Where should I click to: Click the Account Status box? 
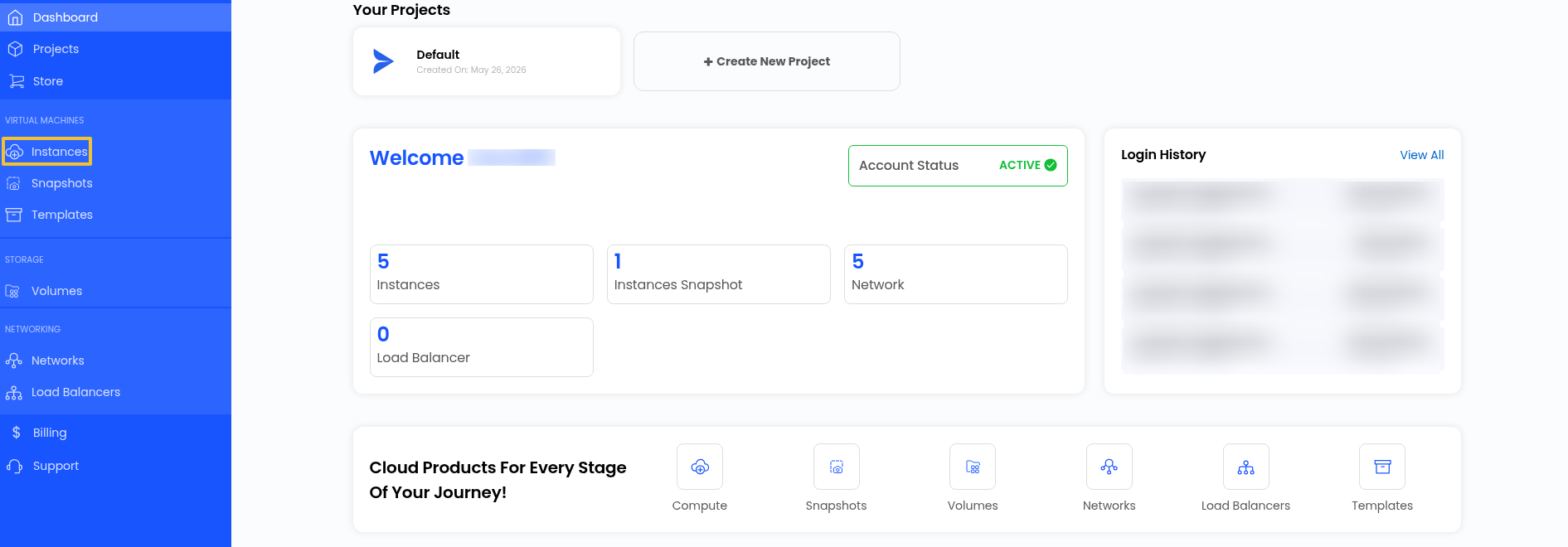pos(958,166)
